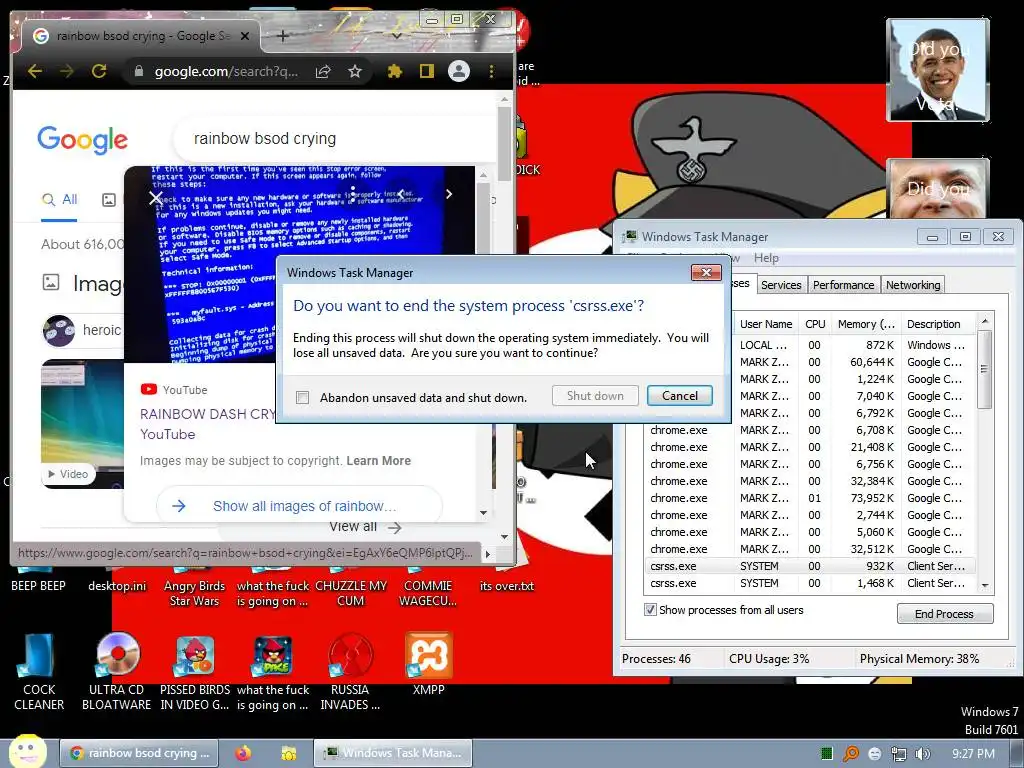The width and height of the screenshot is (1024, 768).
Task: Click Task Manager process list scroll-down arrow
Action: click(x=985, y=586)
